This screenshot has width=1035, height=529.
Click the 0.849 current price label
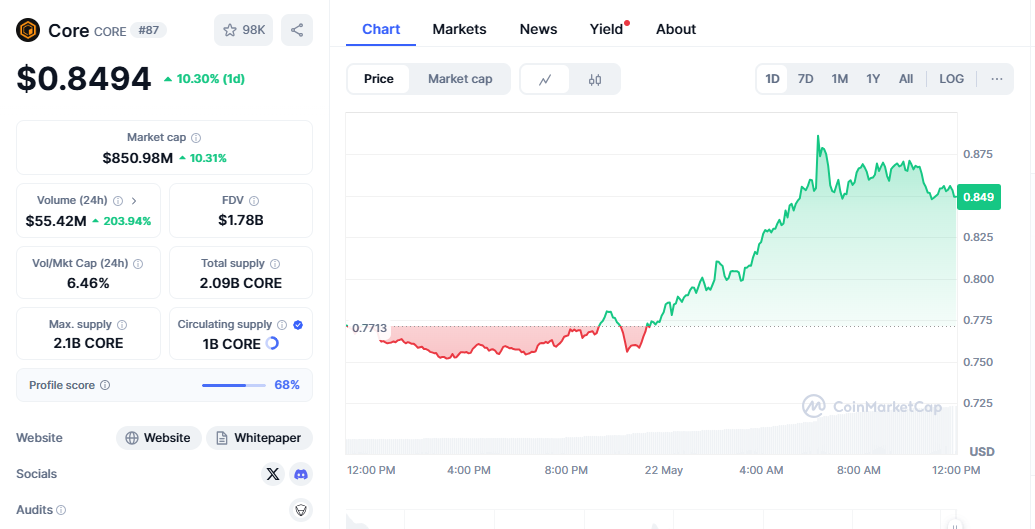(979, 197)
